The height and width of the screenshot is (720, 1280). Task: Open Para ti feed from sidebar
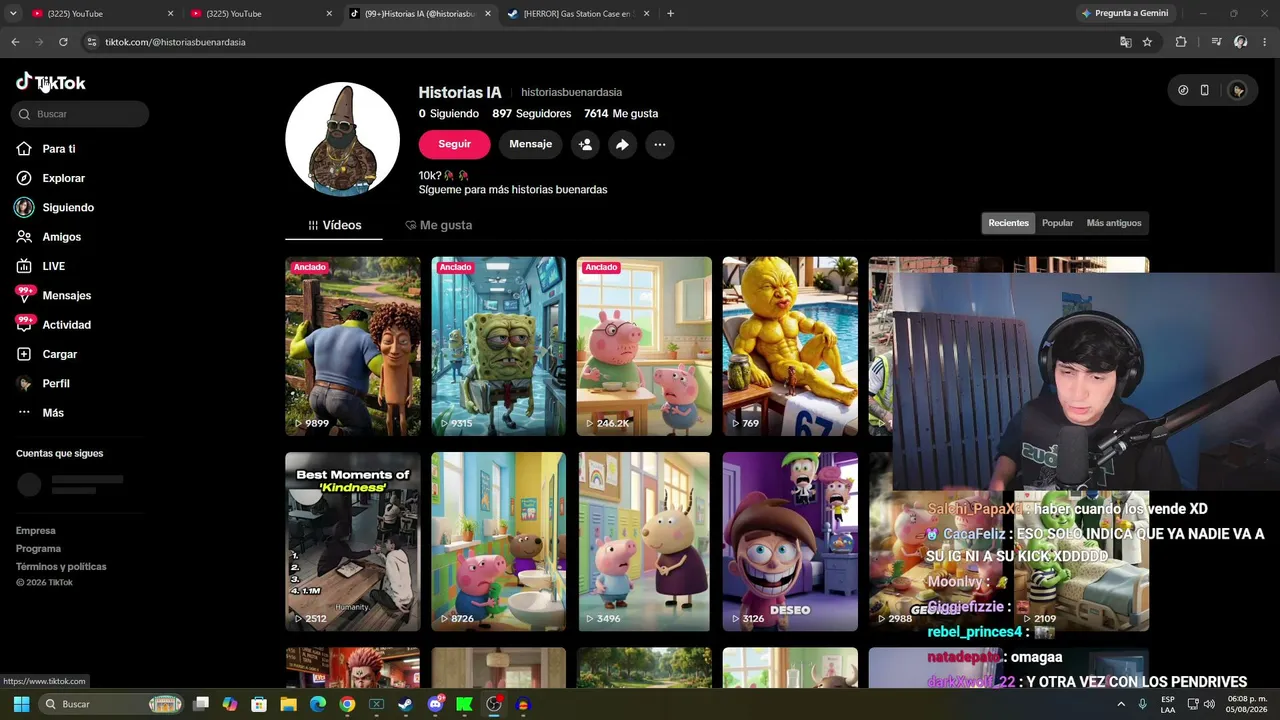(59, 149)
